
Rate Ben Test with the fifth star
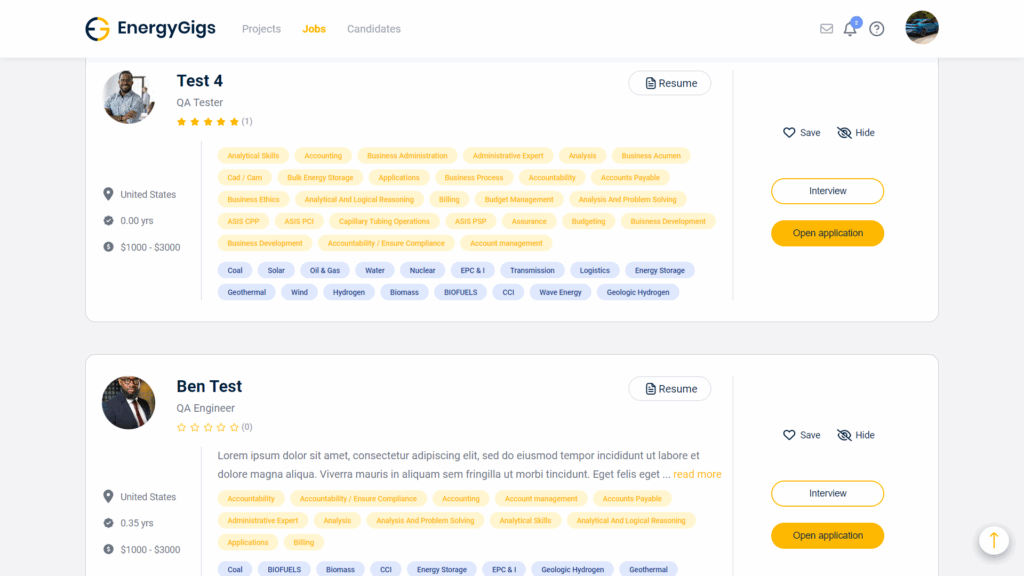click(x=234, y=427)
